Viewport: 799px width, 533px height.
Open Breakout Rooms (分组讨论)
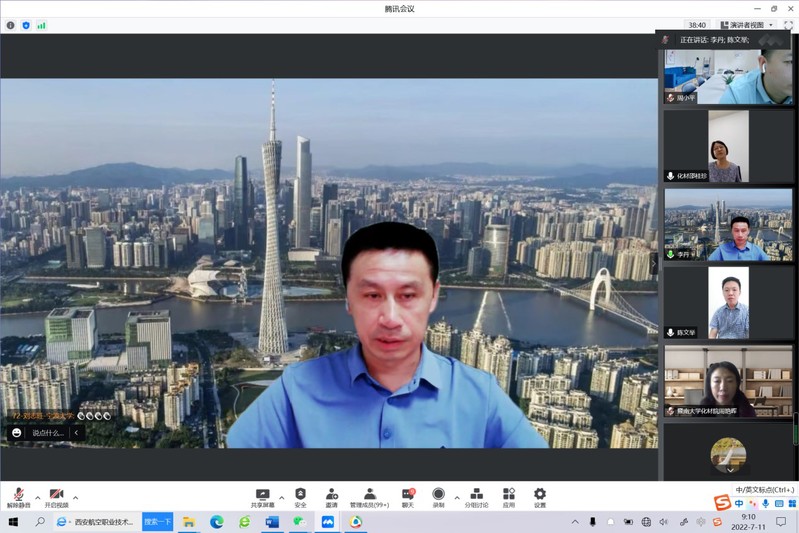[476, 497]
